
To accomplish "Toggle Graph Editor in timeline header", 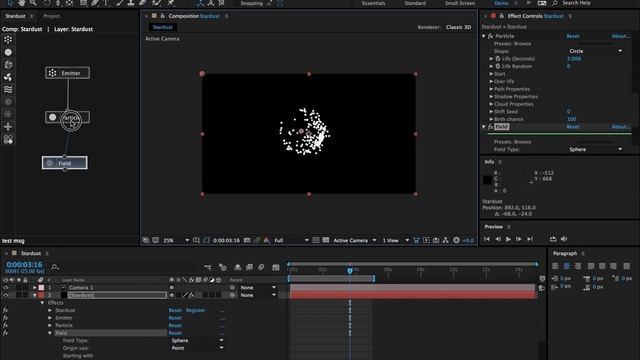I will point(276,267).
